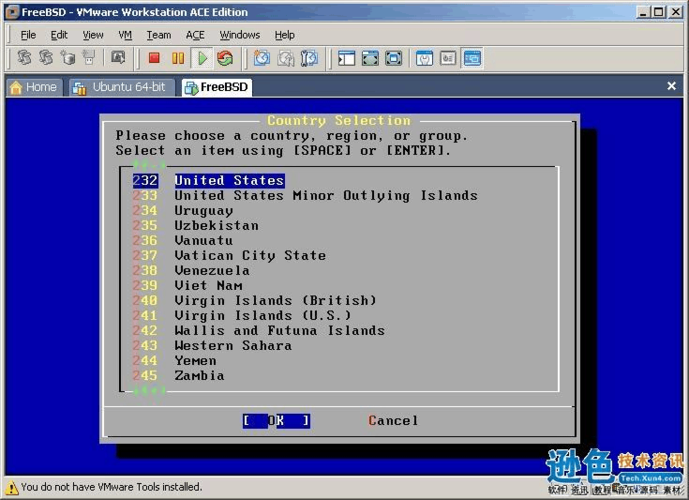Click the Quick Switch mode icon
The image size is (689, 500).
[393, 58]
